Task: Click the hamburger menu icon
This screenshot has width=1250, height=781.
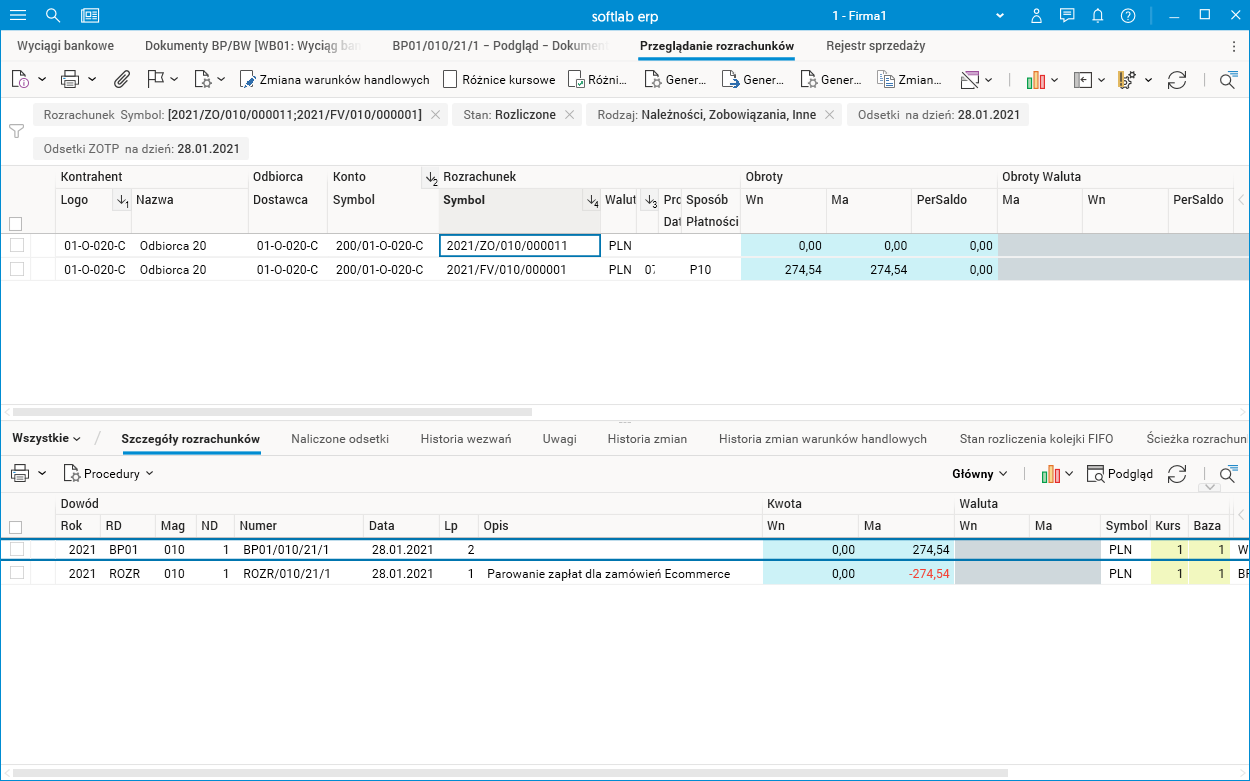Action: click(x=18, y=15)
